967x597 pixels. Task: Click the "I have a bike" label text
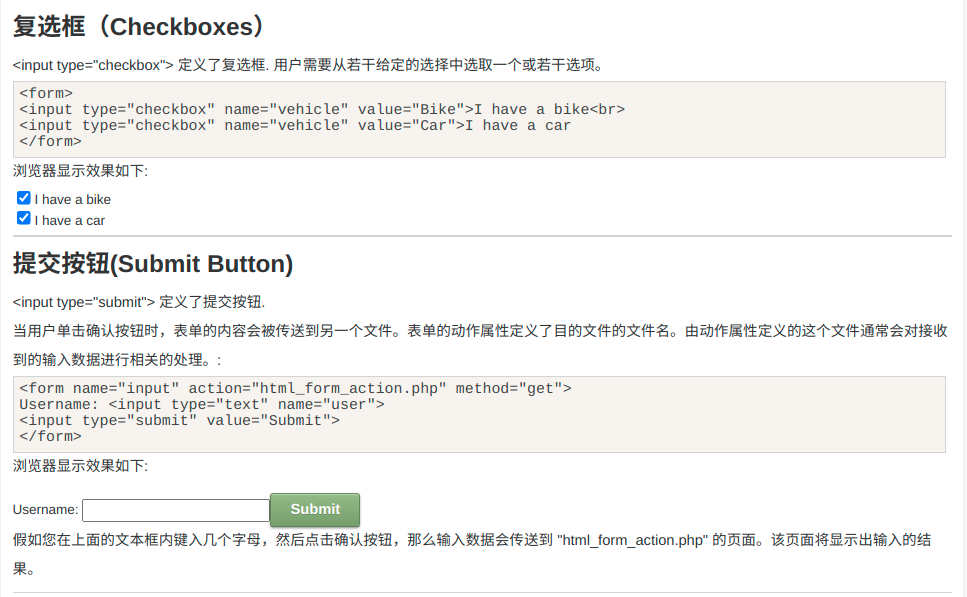[x=72, y=199]
